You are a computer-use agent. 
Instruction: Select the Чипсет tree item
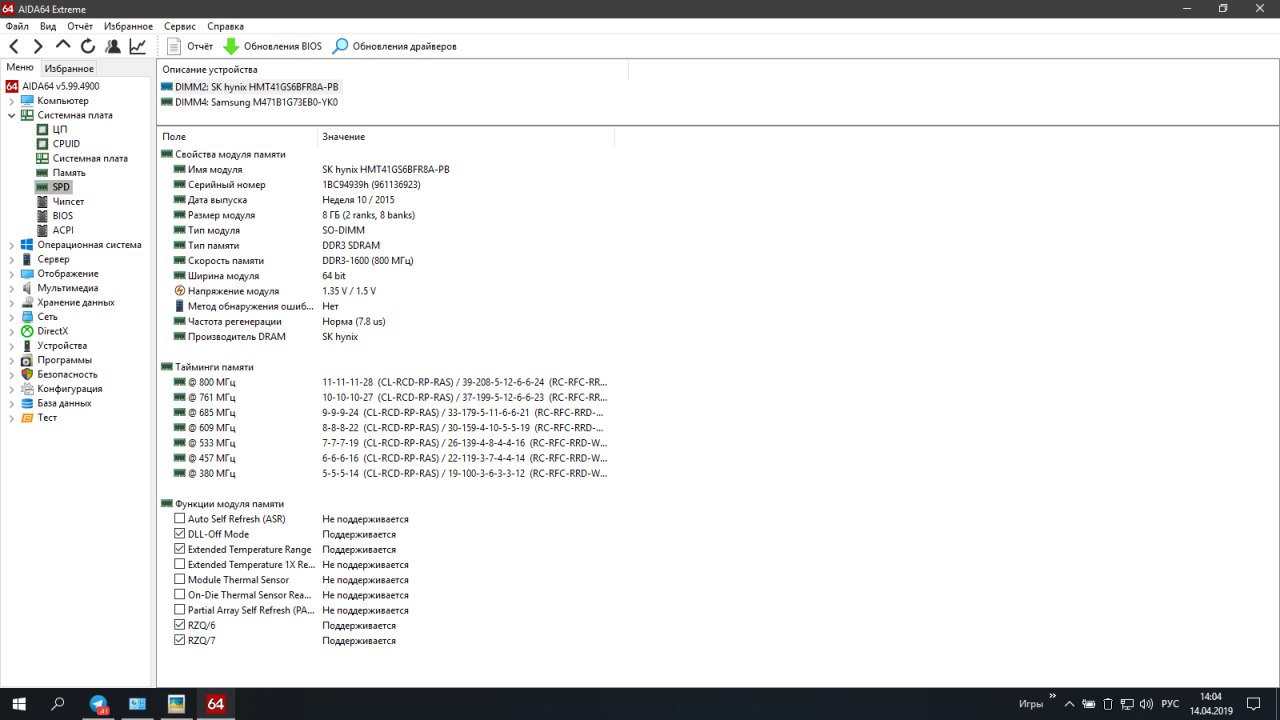click(x=69, y=202)
